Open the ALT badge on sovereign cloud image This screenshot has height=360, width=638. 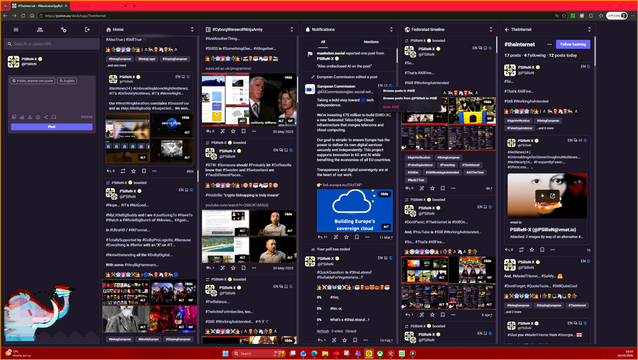(x=386, y=227)
